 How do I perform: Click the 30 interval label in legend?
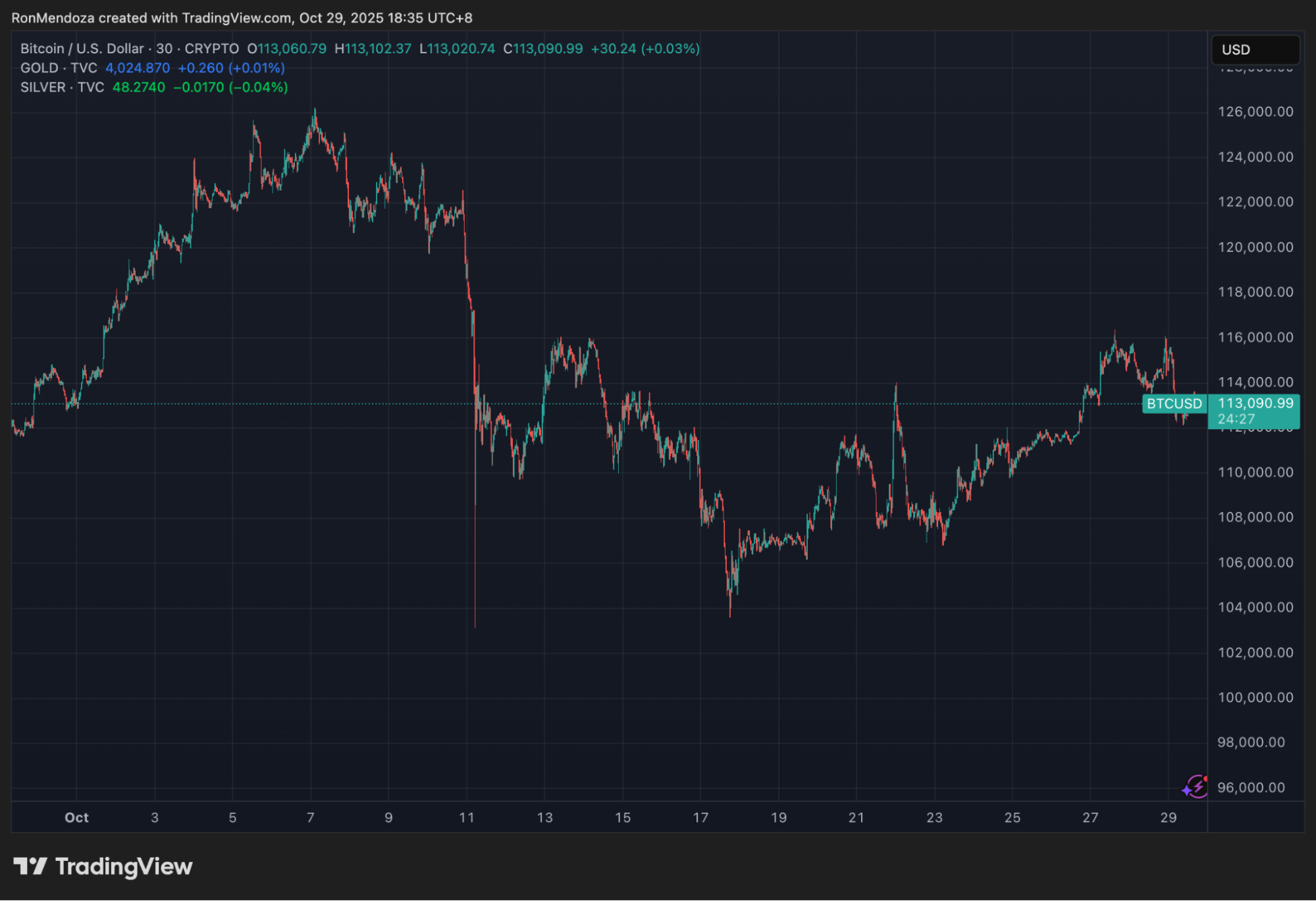[x=164, y=49]
